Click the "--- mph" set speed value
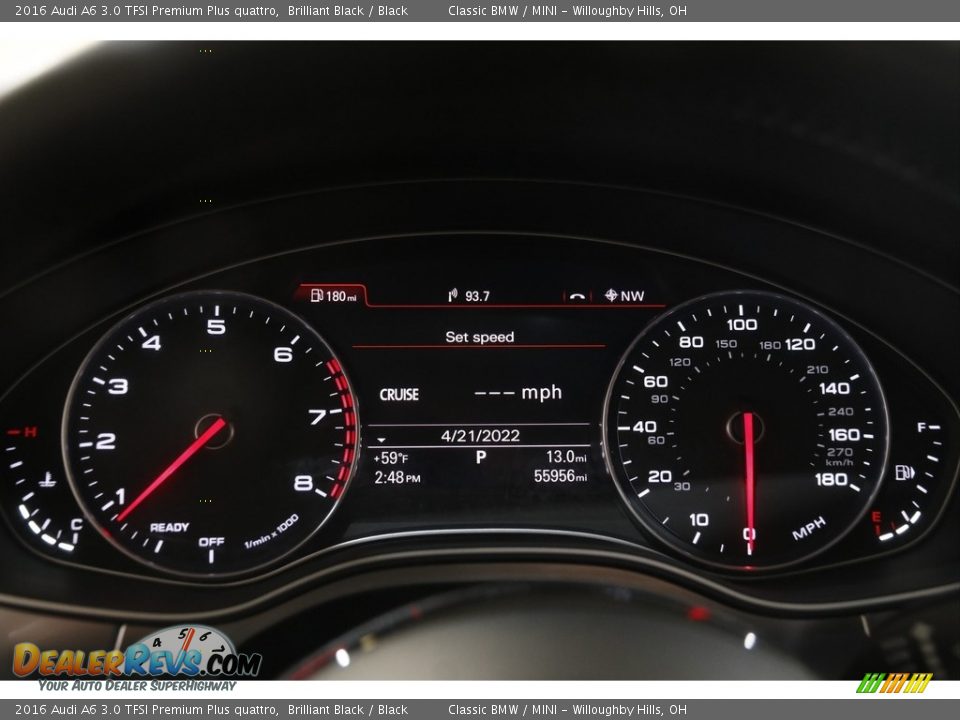The image size is (960, 720). point(518,392)
